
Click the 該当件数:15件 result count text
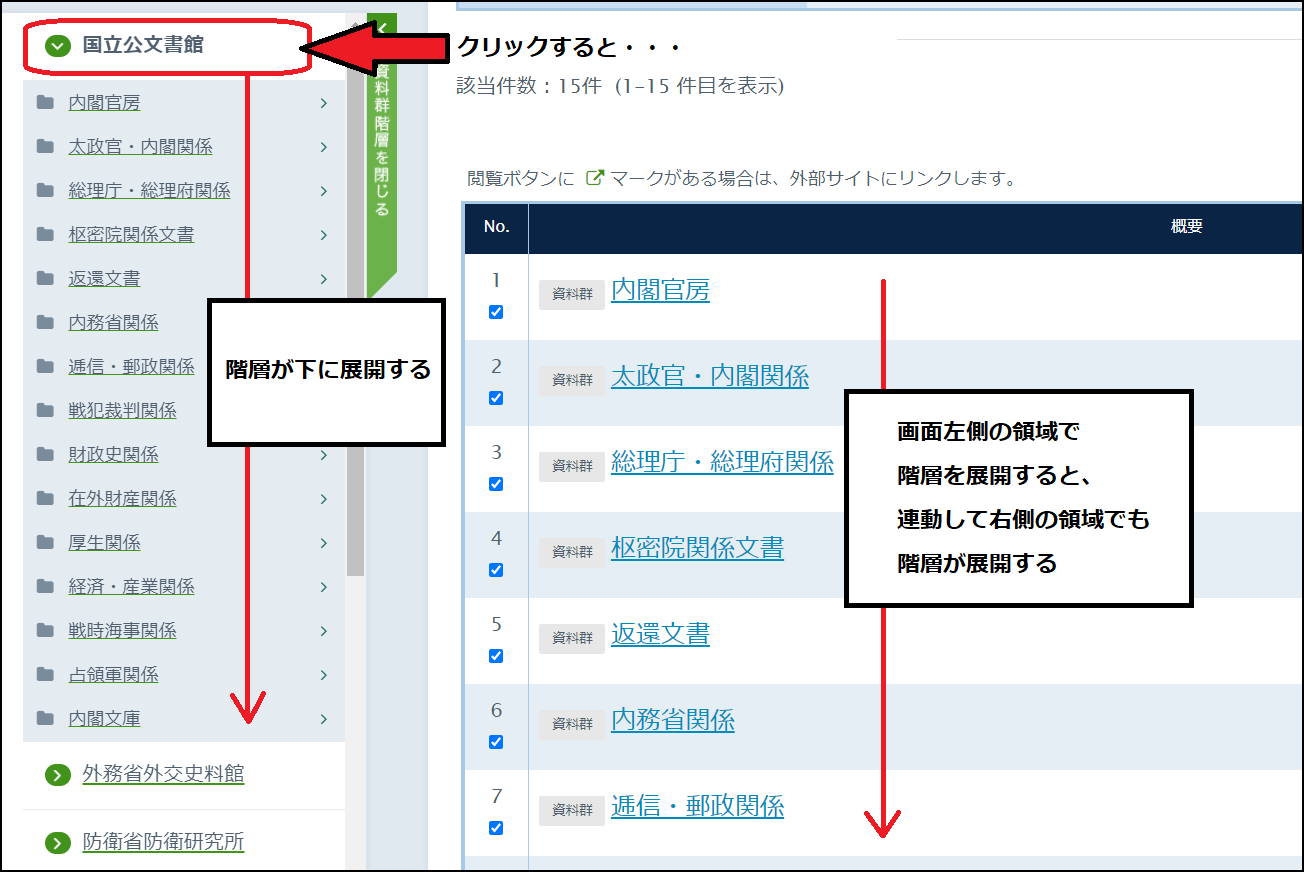[x=528, y=86]
